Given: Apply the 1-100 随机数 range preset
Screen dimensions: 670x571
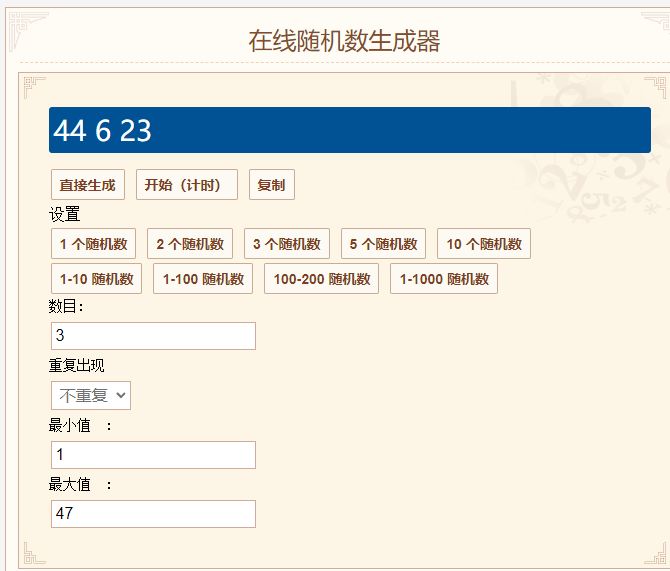Looking at the screenshot, I should click(203, 279).
